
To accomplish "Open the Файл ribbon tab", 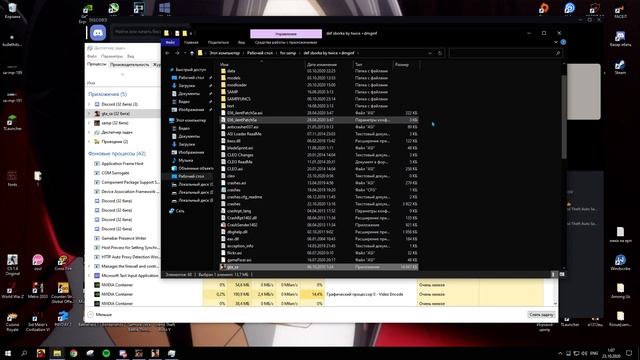I will (170, 42).
